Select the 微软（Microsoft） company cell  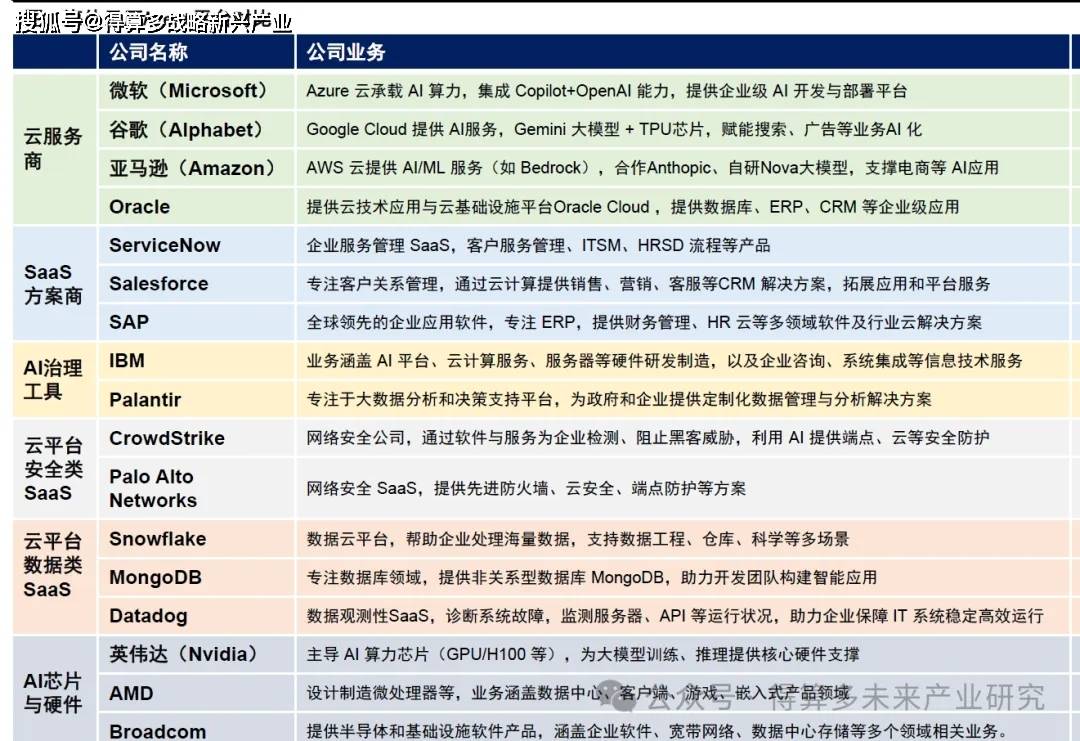189,91
